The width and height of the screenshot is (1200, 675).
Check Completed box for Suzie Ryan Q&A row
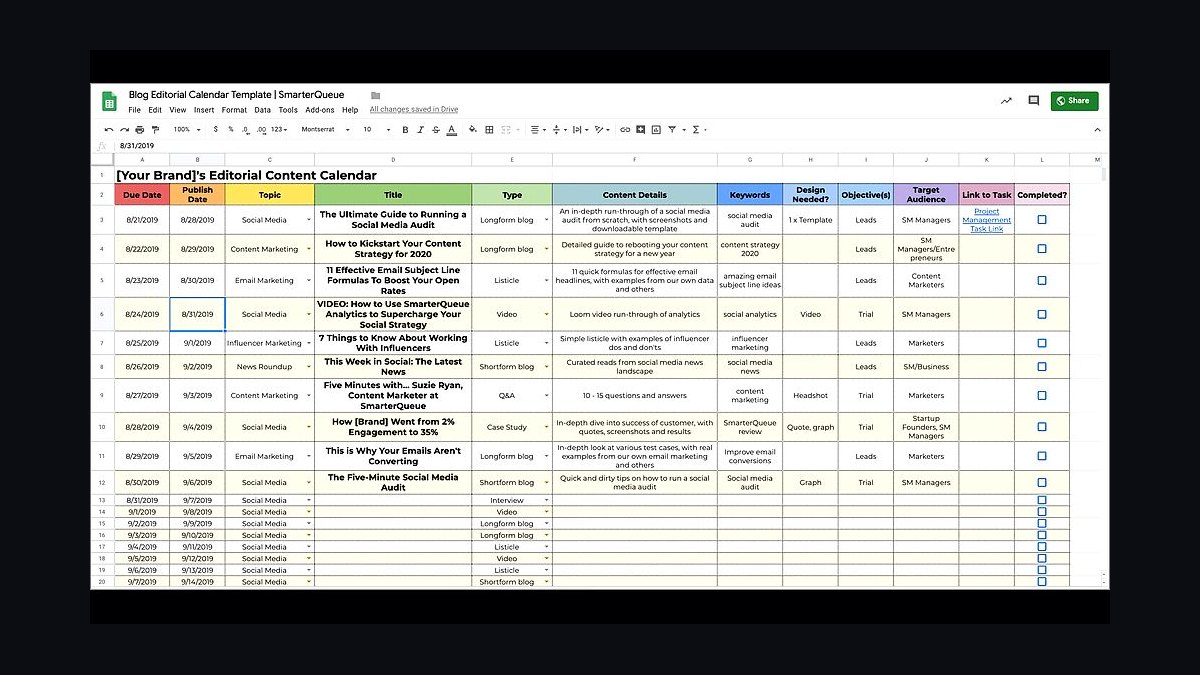click(x=1042, y=395)
